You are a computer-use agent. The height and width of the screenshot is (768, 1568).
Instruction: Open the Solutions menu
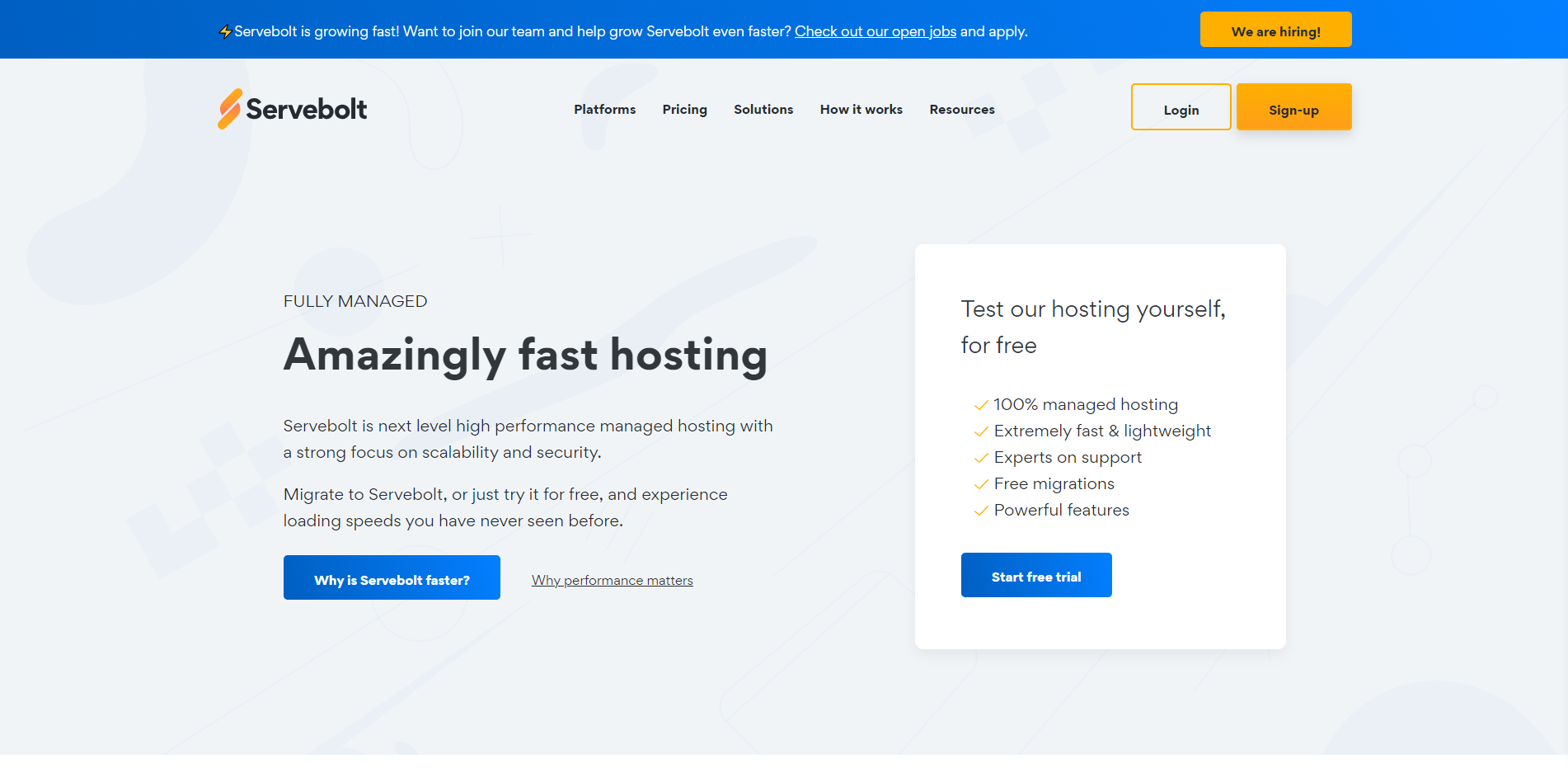click(x=763, y=109)
